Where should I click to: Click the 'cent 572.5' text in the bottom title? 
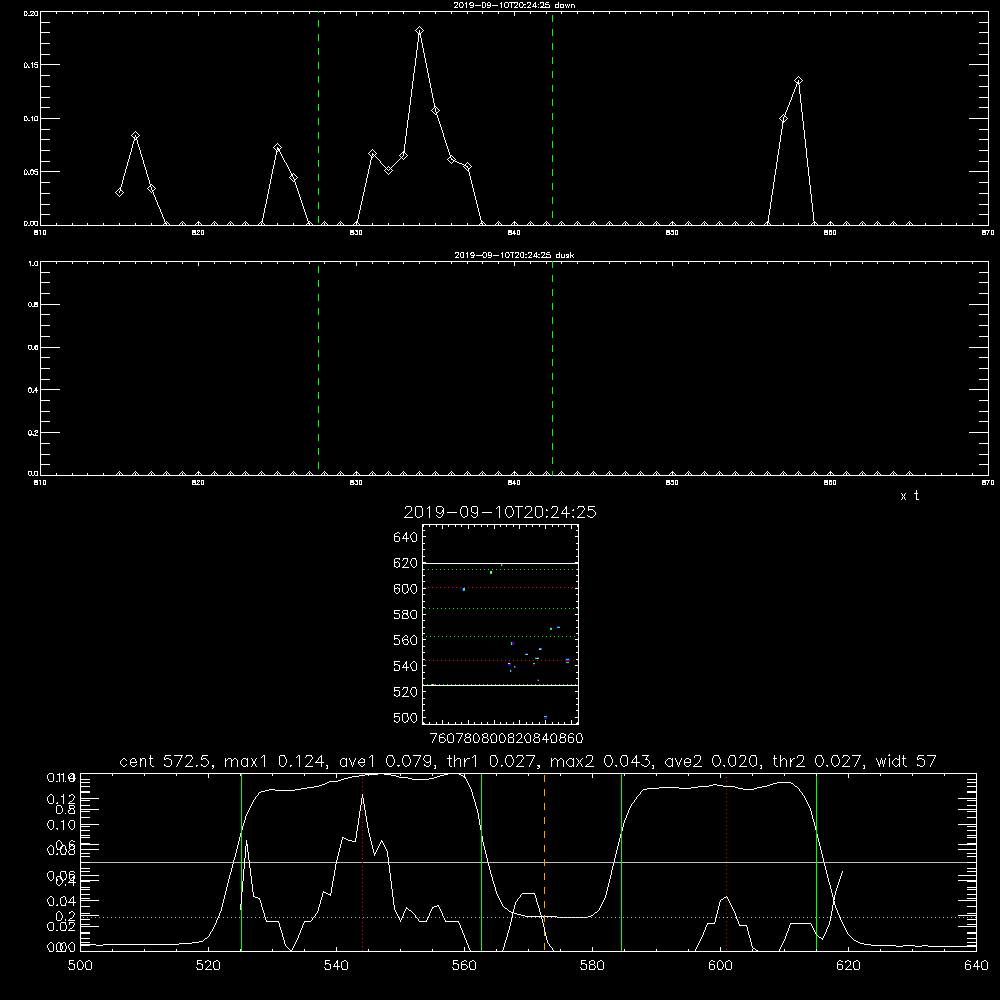pyautogui.click(x=166, y=761)
